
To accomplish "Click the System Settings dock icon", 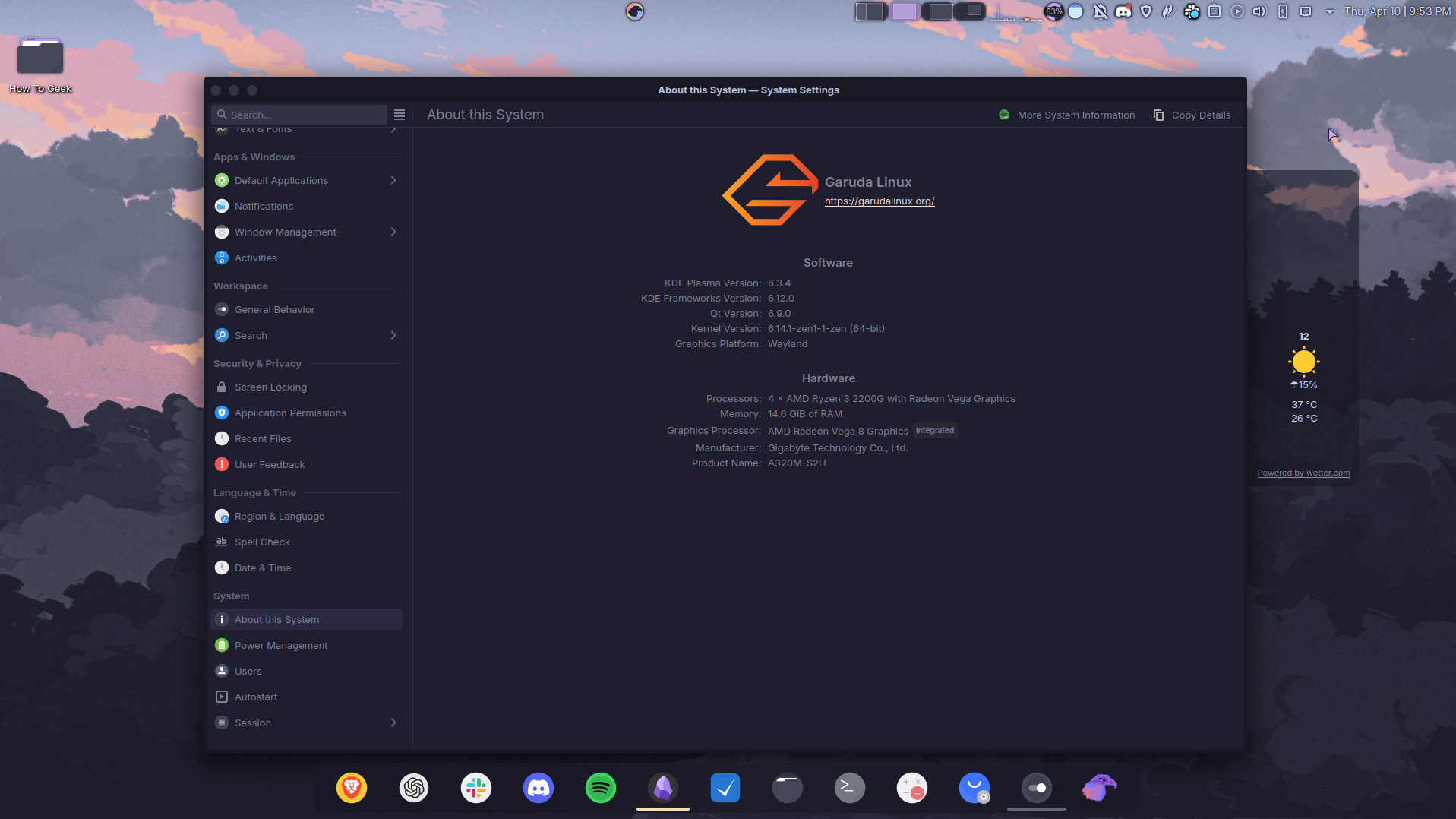I will click(1037, 788).
